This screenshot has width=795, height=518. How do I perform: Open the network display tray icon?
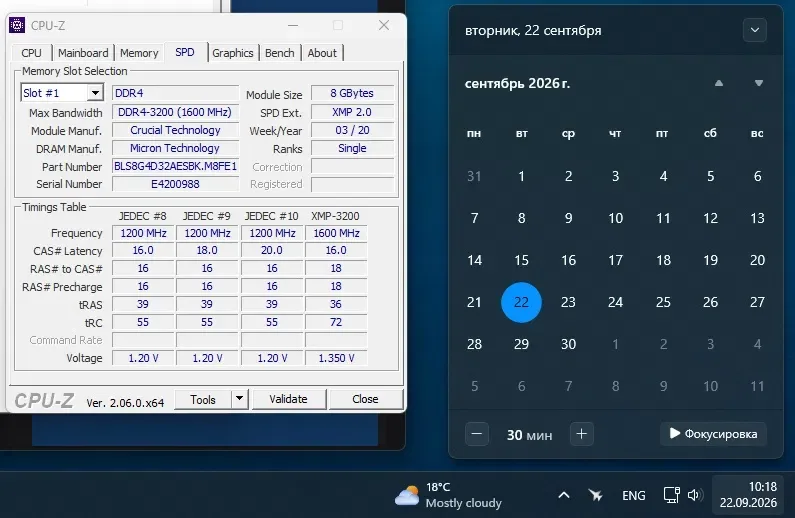(671, 495)
